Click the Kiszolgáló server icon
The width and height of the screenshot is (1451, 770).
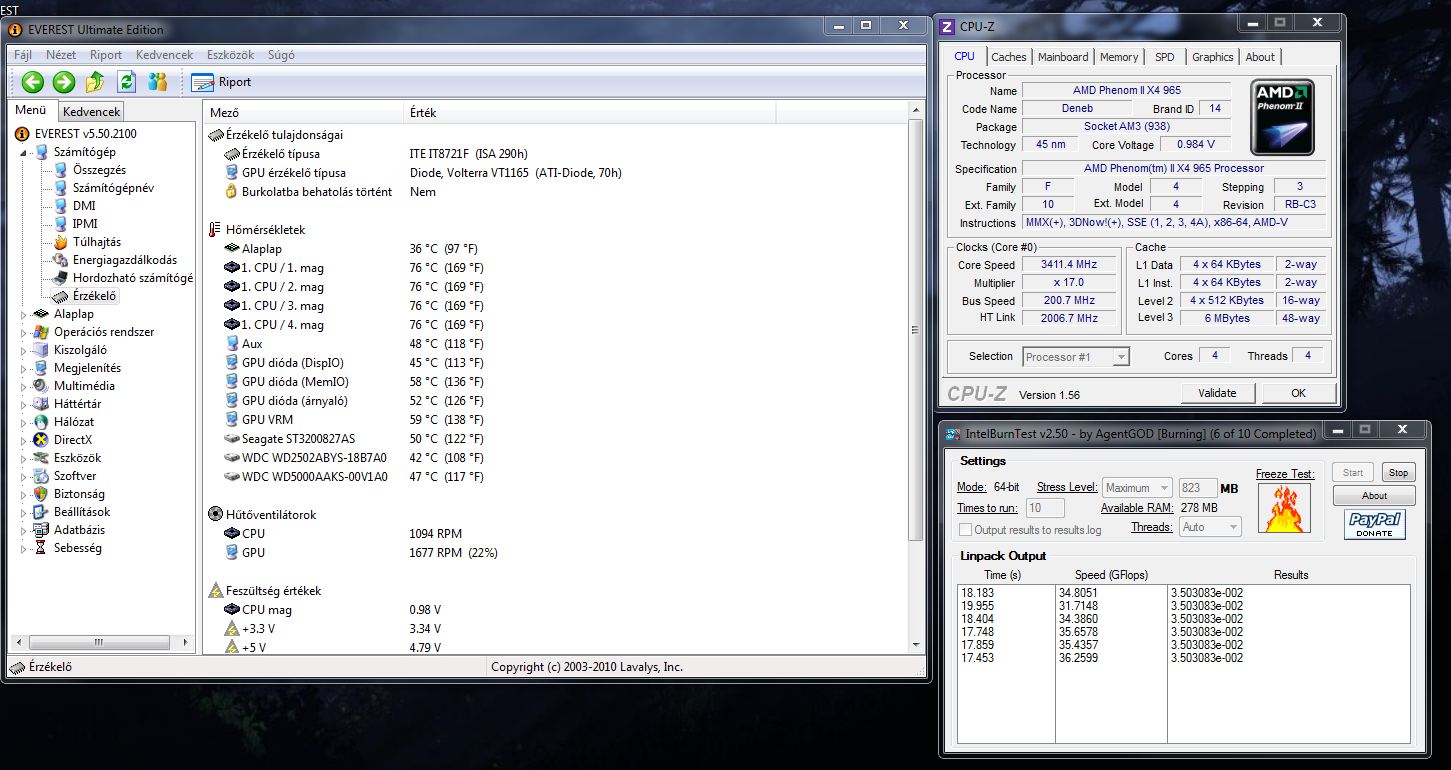point(41,350)
